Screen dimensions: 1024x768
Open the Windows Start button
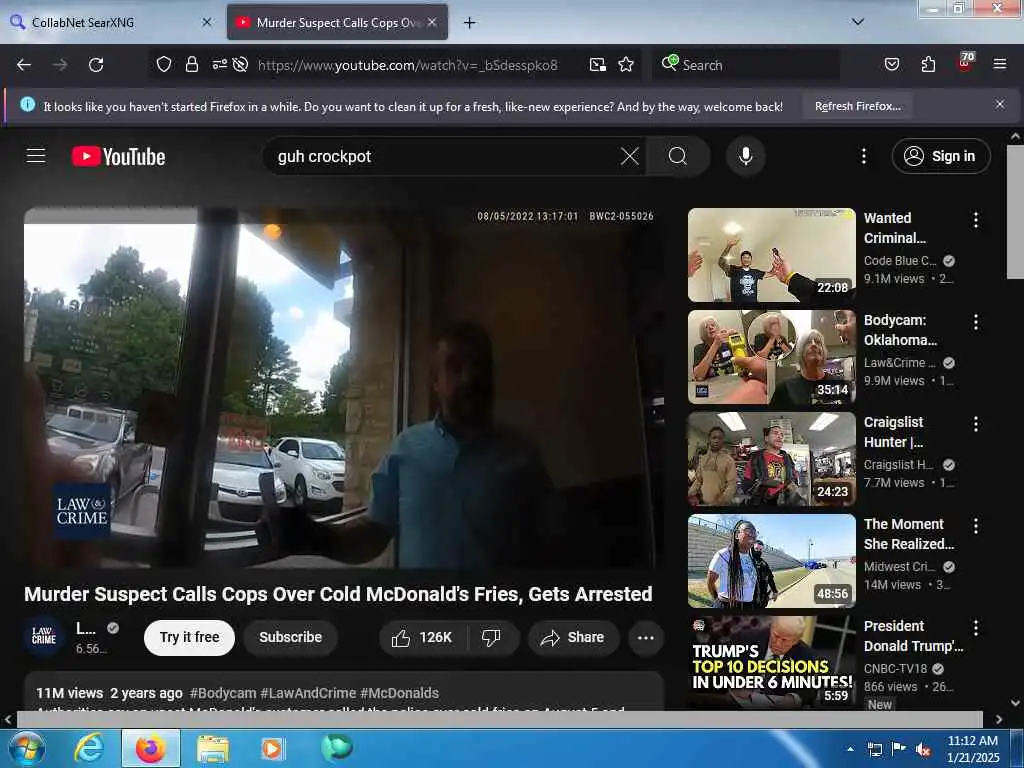(26, 748)
